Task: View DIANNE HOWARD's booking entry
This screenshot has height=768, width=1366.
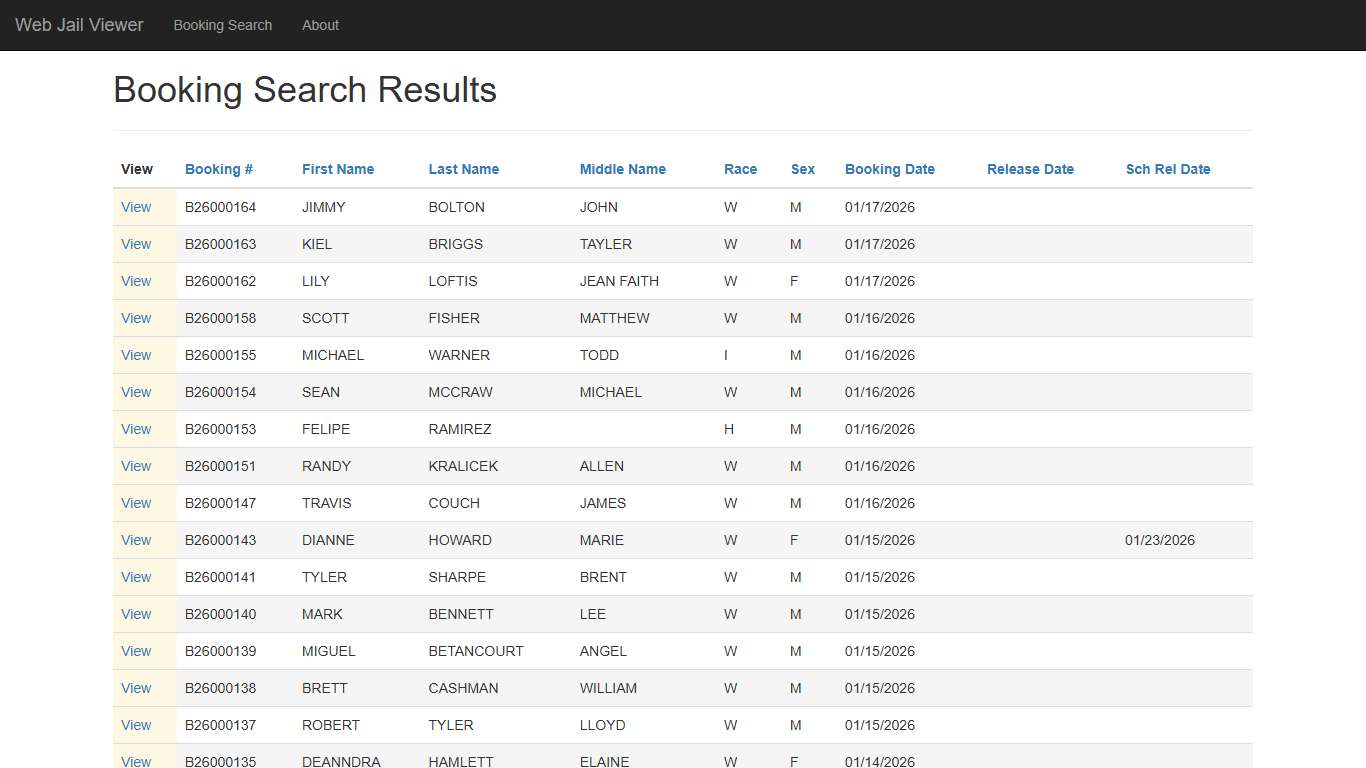Action: coord(136,540)
